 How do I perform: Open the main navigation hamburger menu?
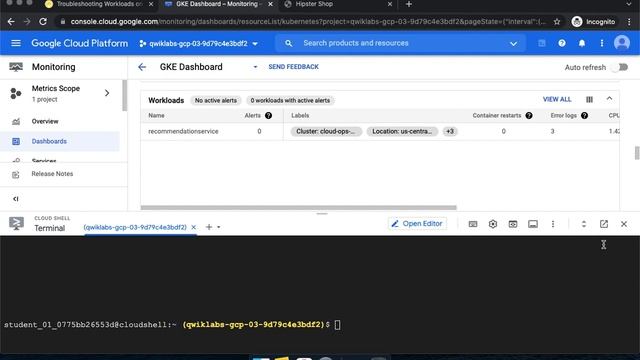tap(16, 43)
